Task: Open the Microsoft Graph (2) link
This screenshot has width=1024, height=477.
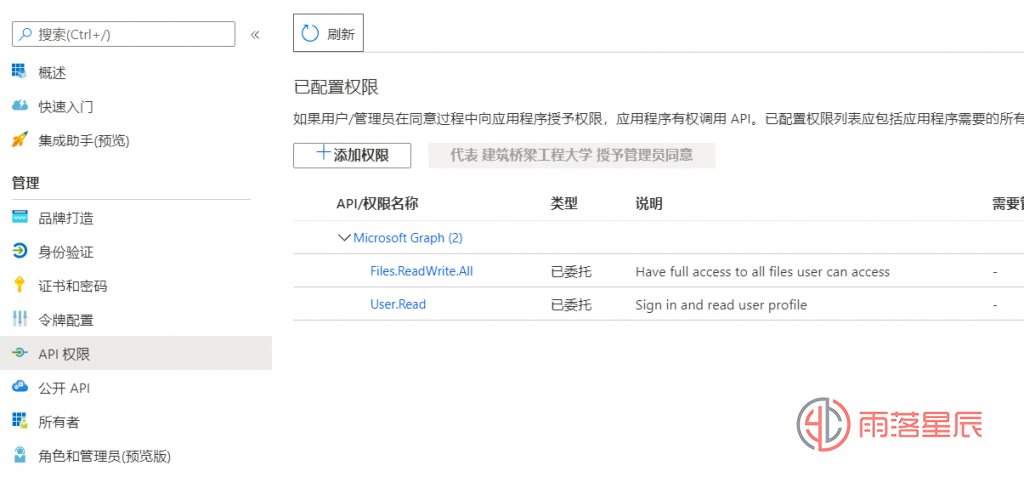Action: point(408,238)
